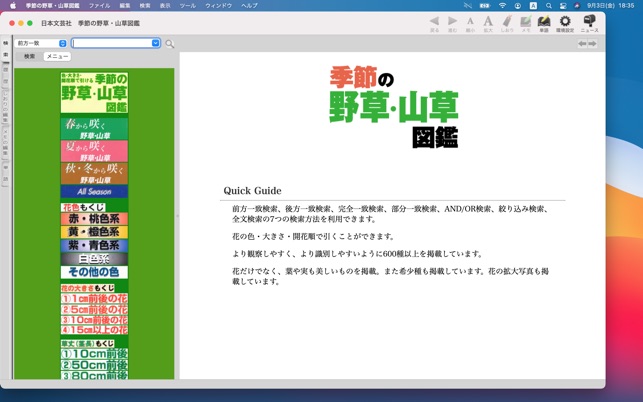Open the All Season section
The width and height of the screenshot is (643, 402).
(94, 192)
